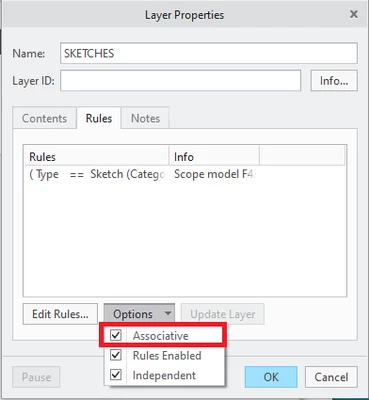Close the Layer Properties dialog
Viewport: 369px width, 400px height.
(x=354, y=14)
